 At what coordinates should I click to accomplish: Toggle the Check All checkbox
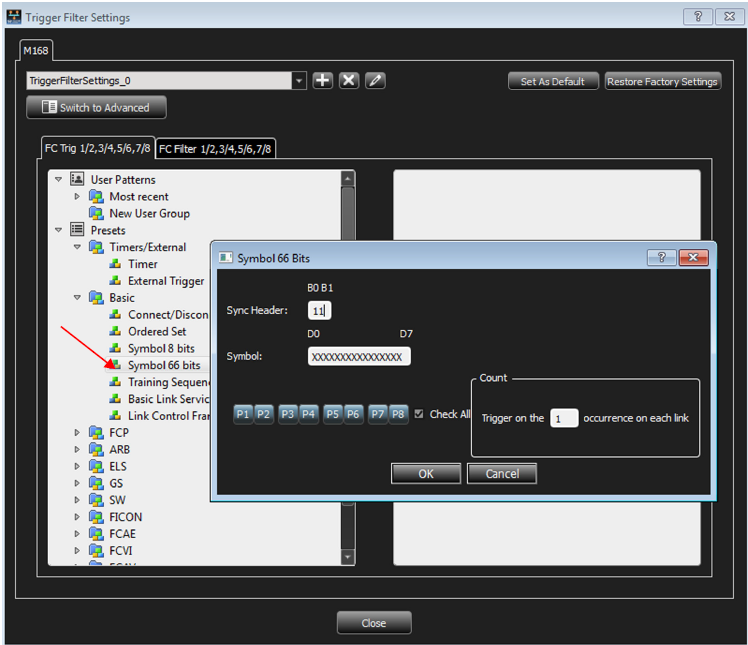click(419, 414)
